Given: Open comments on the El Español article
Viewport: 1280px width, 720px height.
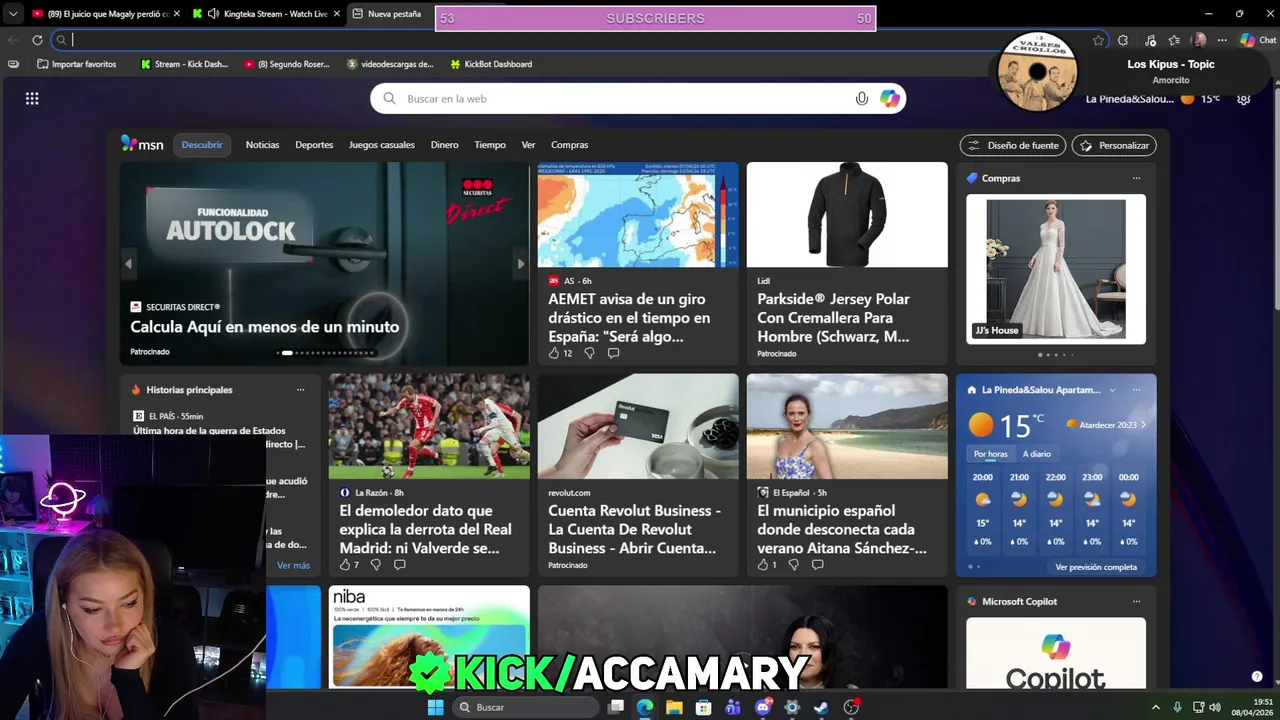Looking at the screenshot, I should coord(817,565).
